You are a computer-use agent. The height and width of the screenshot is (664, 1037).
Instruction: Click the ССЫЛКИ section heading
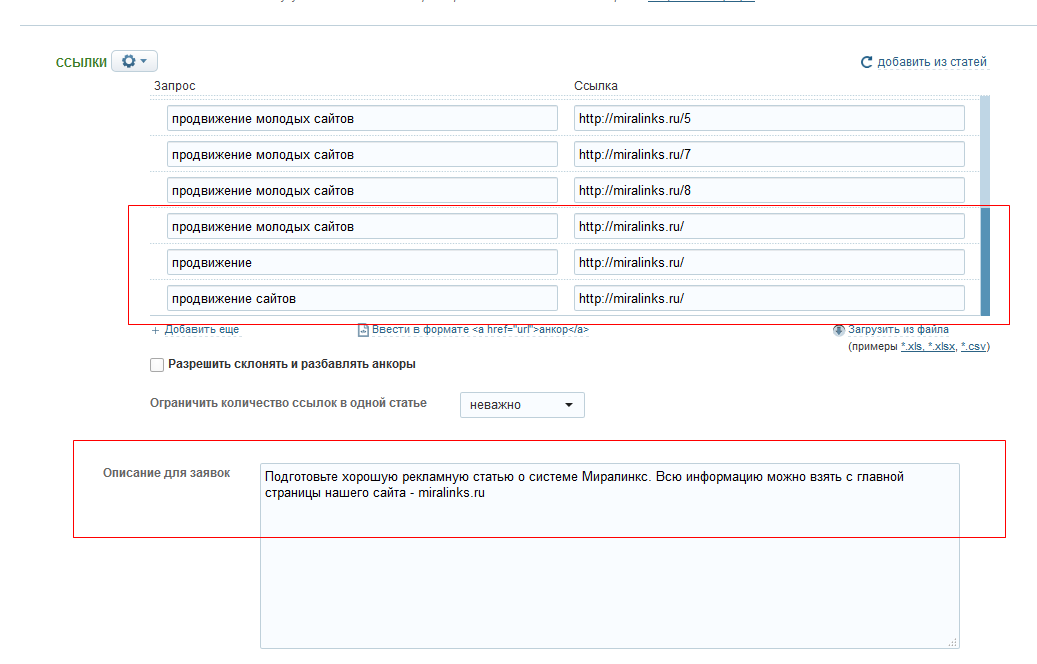(x=81, y=63)
